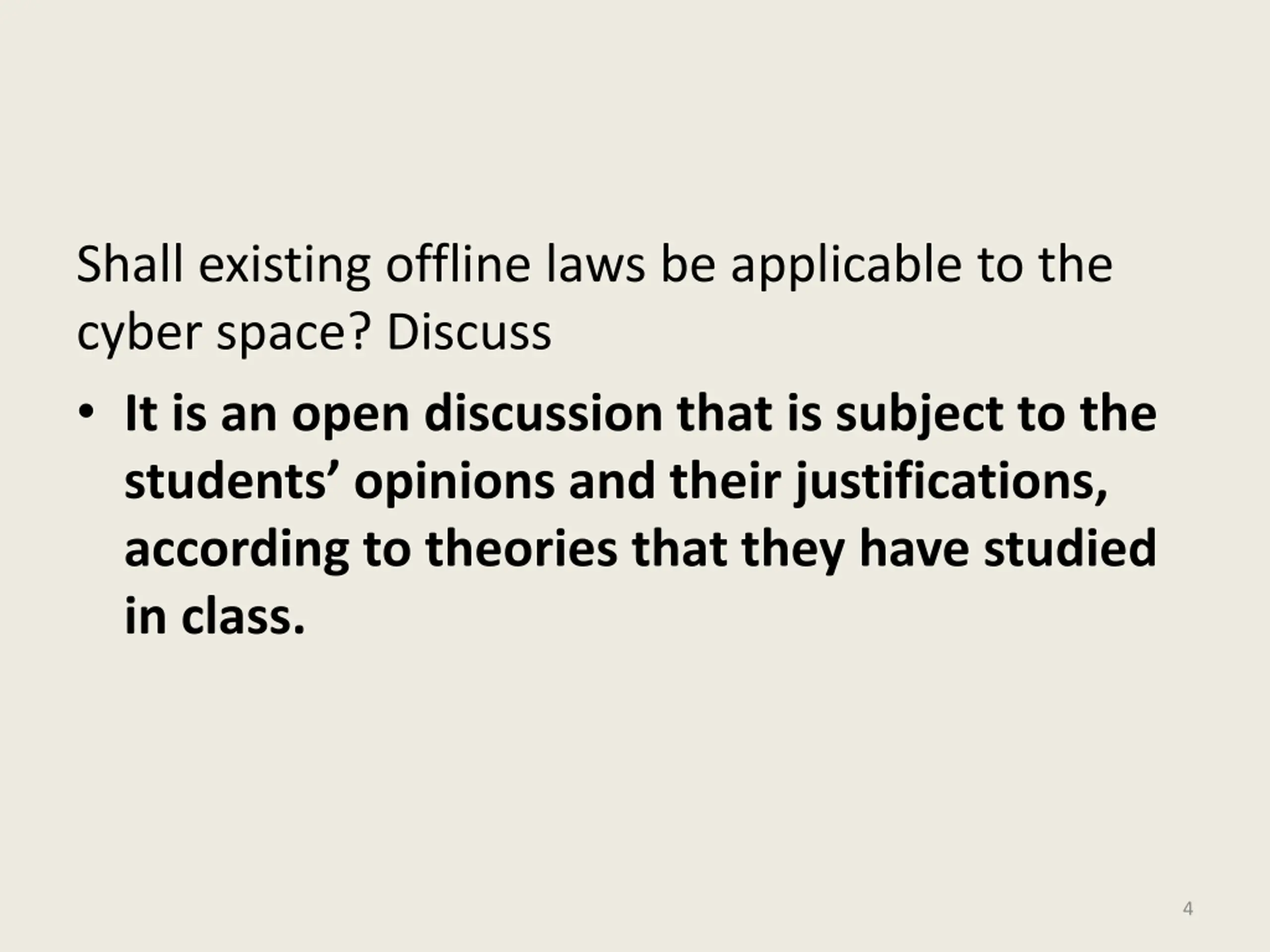Image resolution: width=1270 pixels, height=952 pixels.
Task: Click the slide number 4
Action: click(x=1188, y=908)
